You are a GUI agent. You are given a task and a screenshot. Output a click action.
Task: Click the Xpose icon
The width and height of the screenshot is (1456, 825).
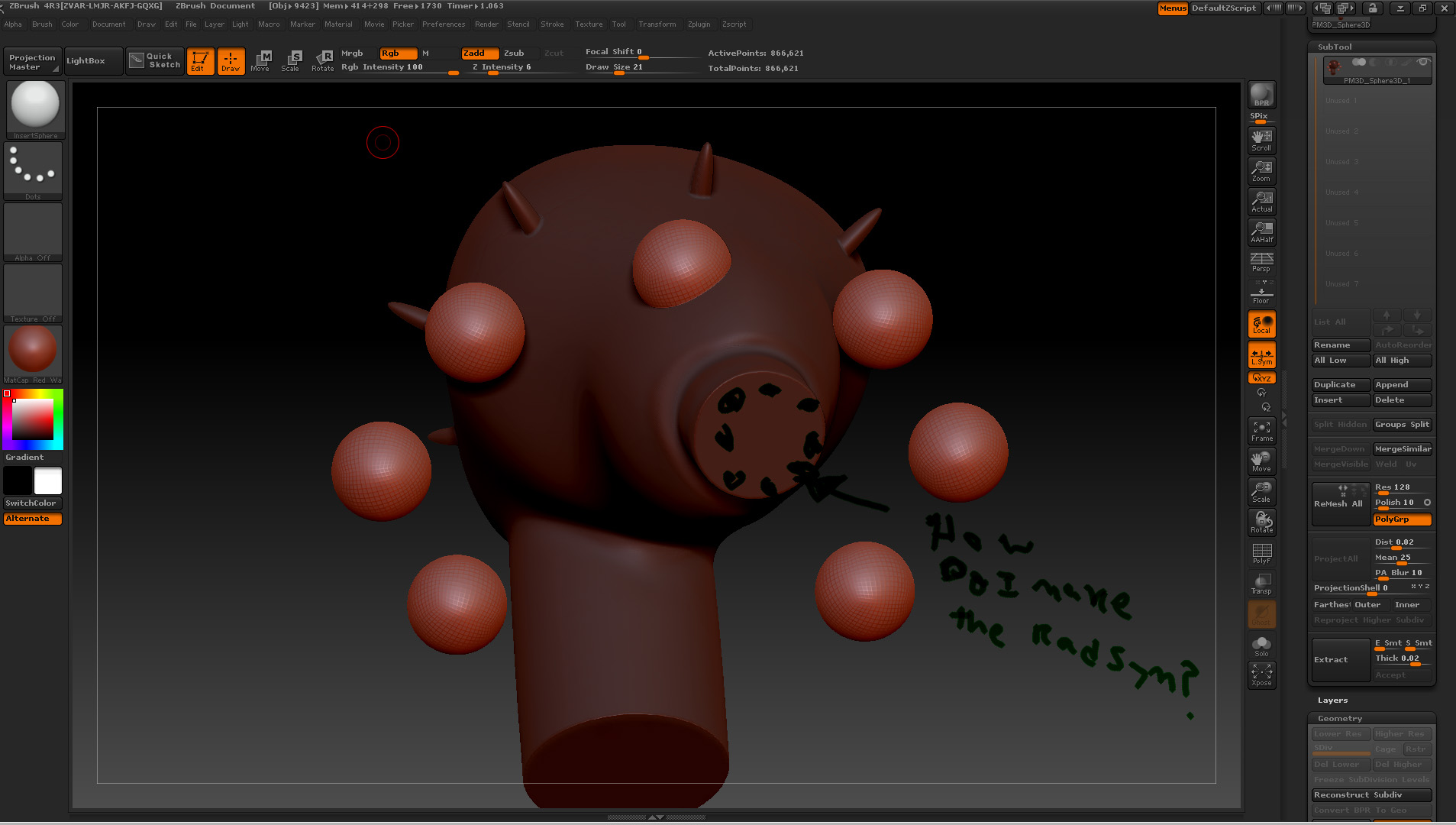pos(1261,675)
